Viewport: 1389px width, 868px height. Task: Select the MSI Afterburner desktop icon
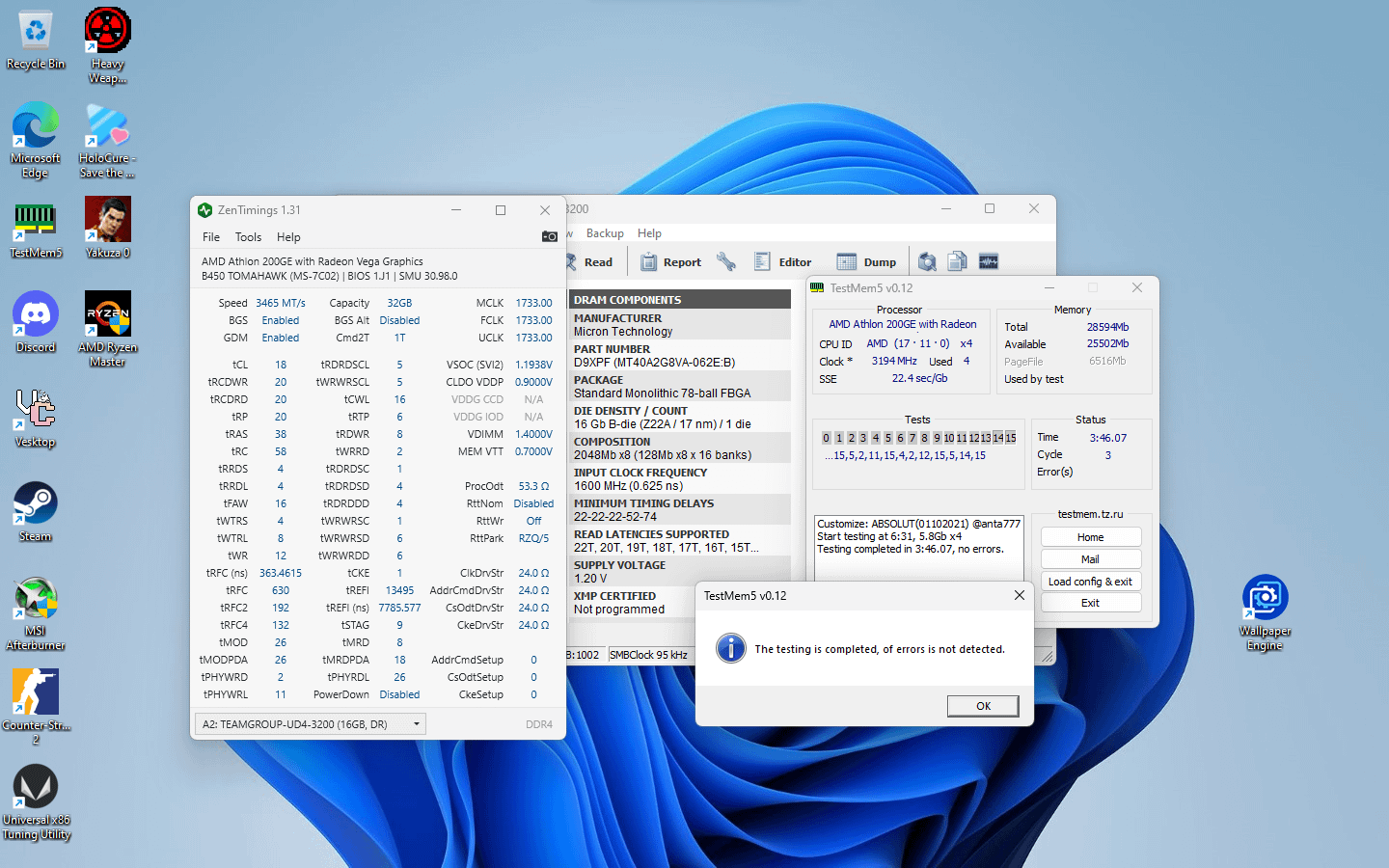point(36,613)
